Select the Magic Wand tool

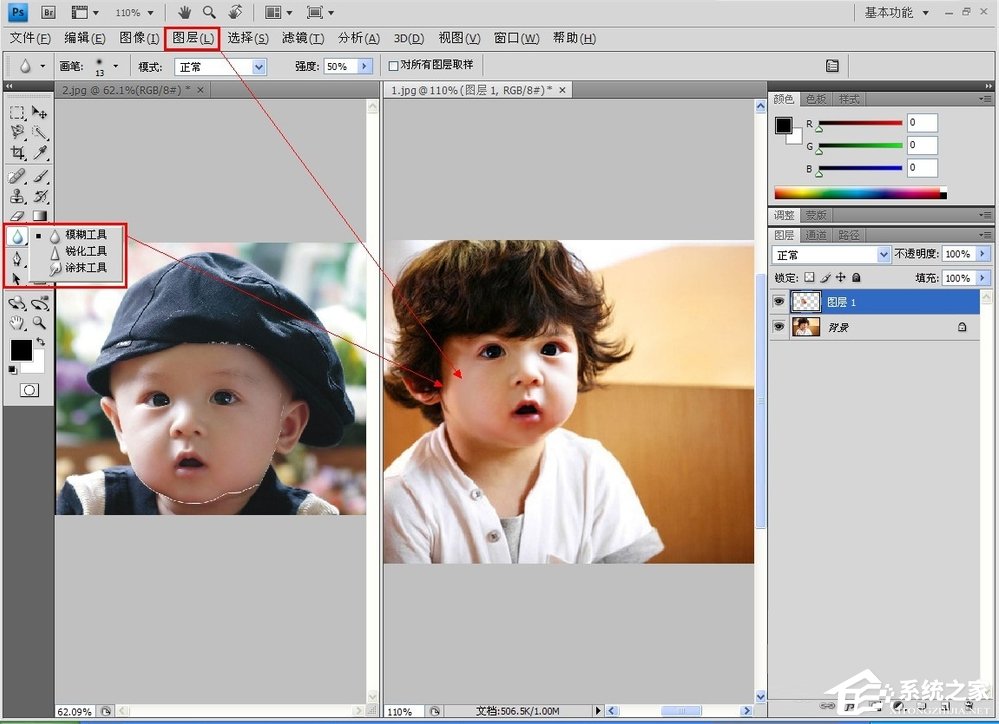40,133
